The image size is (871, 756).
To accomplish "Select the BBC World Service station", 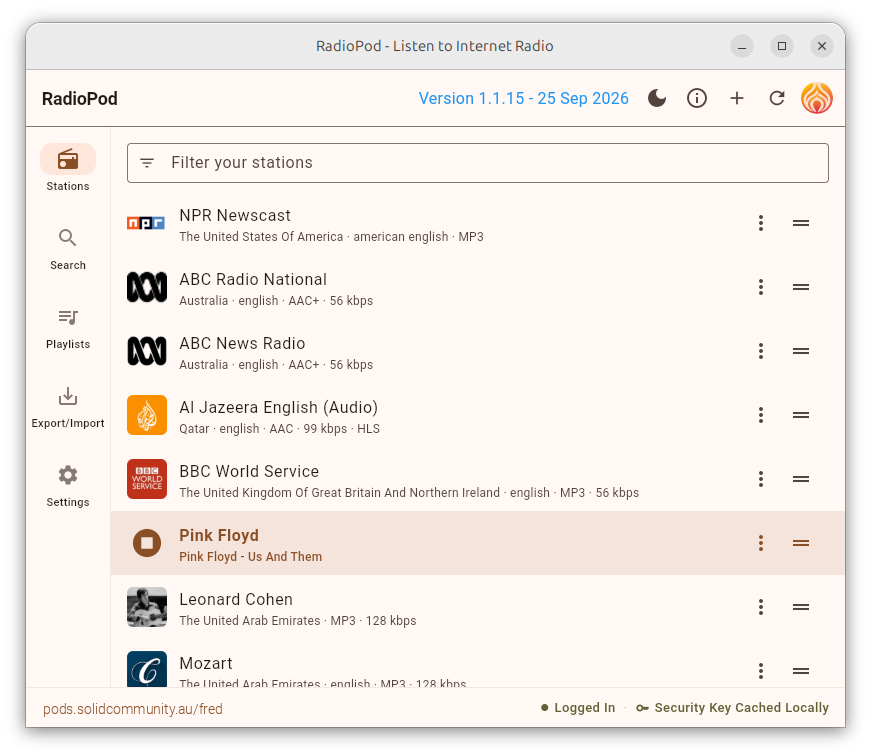I will [478, 479].
